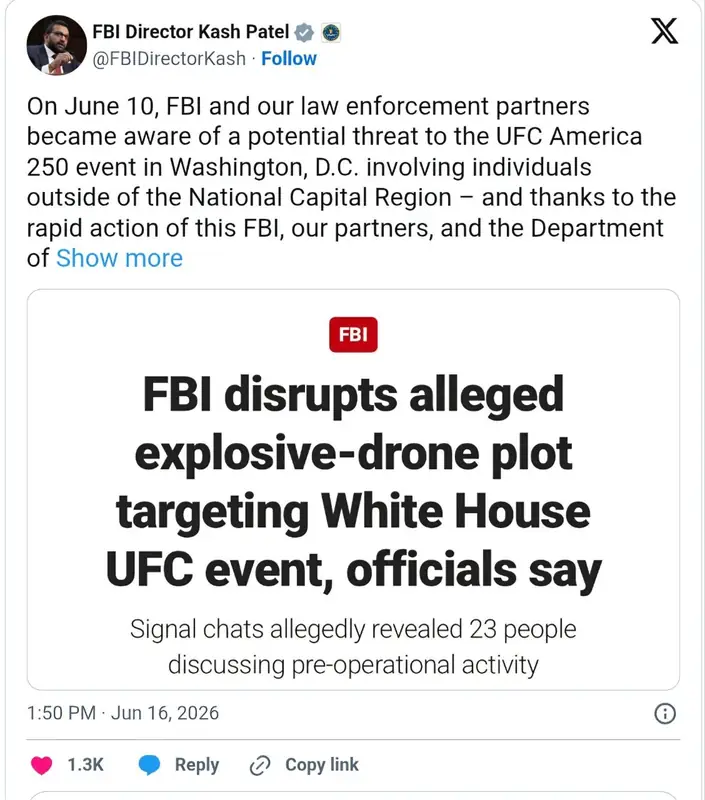Open Kash Patel's profile picture
Screen dimensions: 705x800
pos(57,45)
